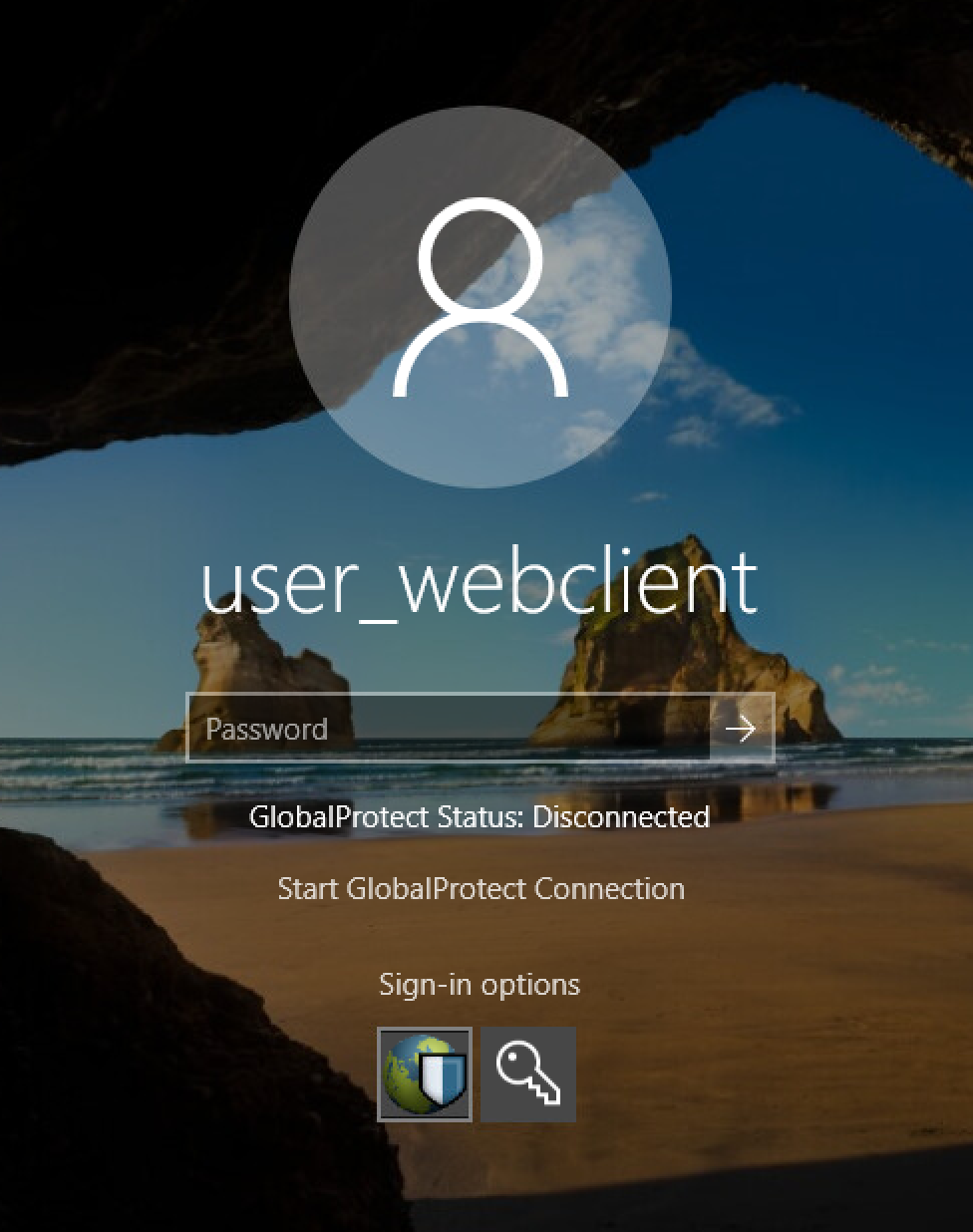
Task: Focus the Password text box
Action: 449,729
